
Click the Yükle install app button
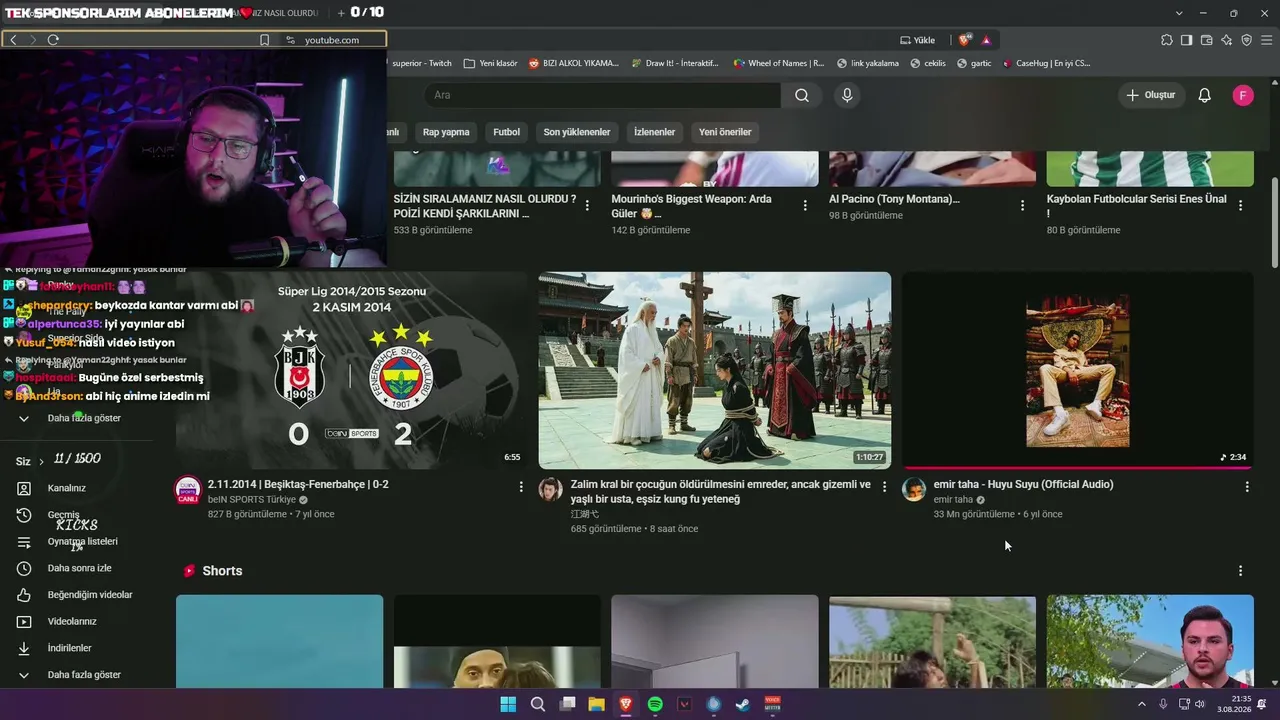coord(918,40)
